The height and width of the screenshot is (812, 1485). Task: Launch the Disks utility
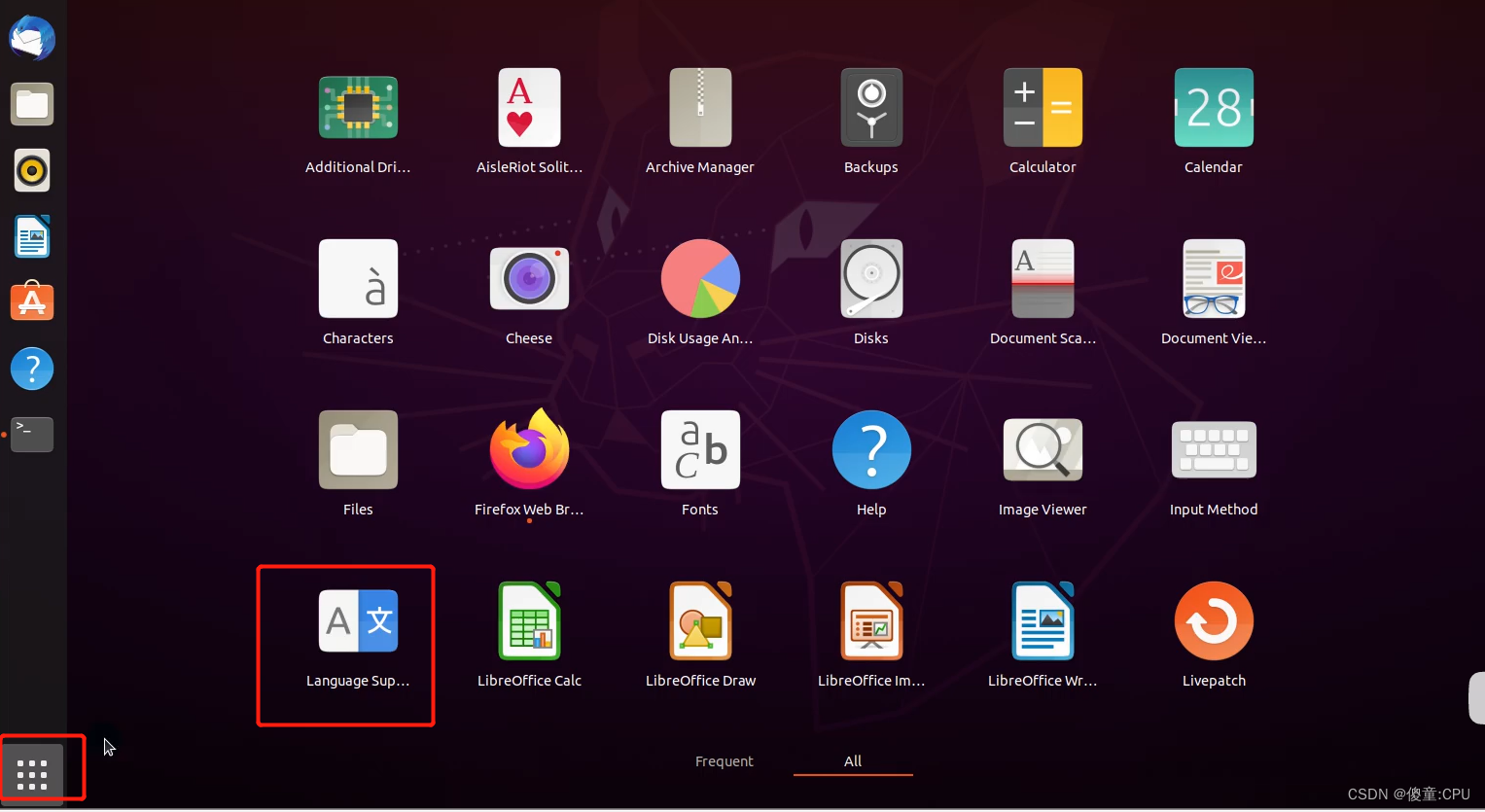(871, 278)
